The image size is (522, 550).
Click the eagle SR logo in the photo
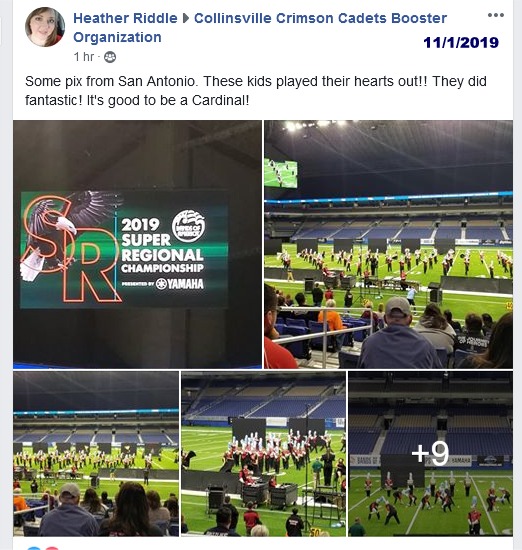(70, 248)
